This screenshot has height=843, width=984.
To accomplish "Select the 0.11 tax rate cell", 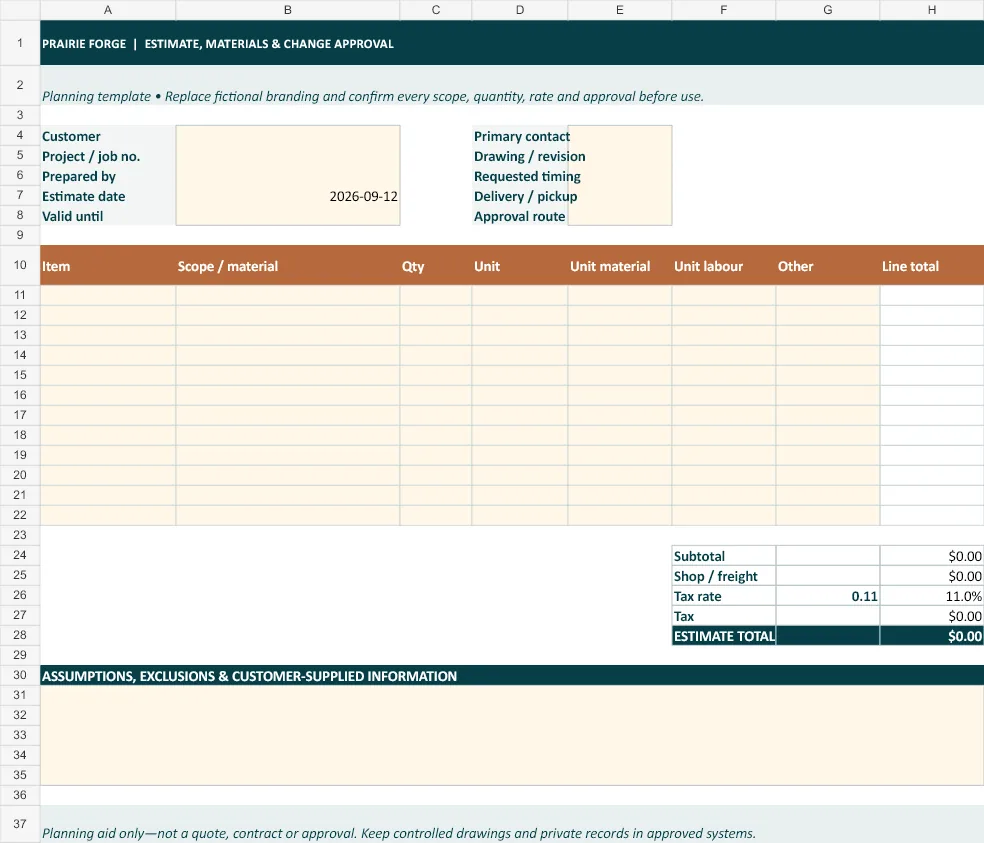I will click(828, 596).
